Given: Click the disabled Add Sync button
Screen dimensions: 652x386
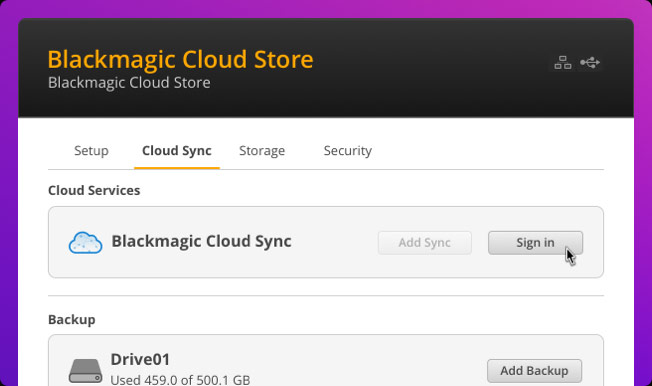Looking at the screenshot, I should (425, 242).
